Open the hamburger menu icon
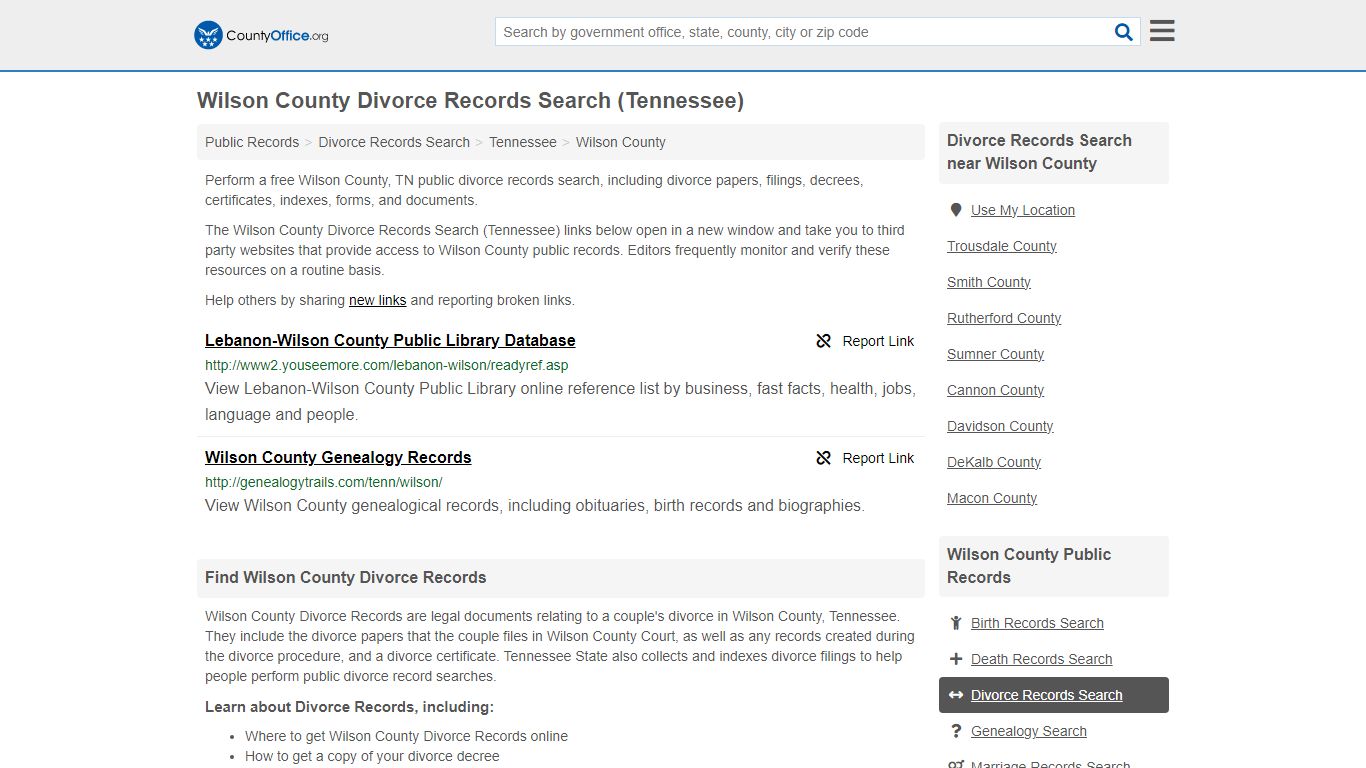The width and height of the screenshot is (1366, 768). (x=1162, y=31)
